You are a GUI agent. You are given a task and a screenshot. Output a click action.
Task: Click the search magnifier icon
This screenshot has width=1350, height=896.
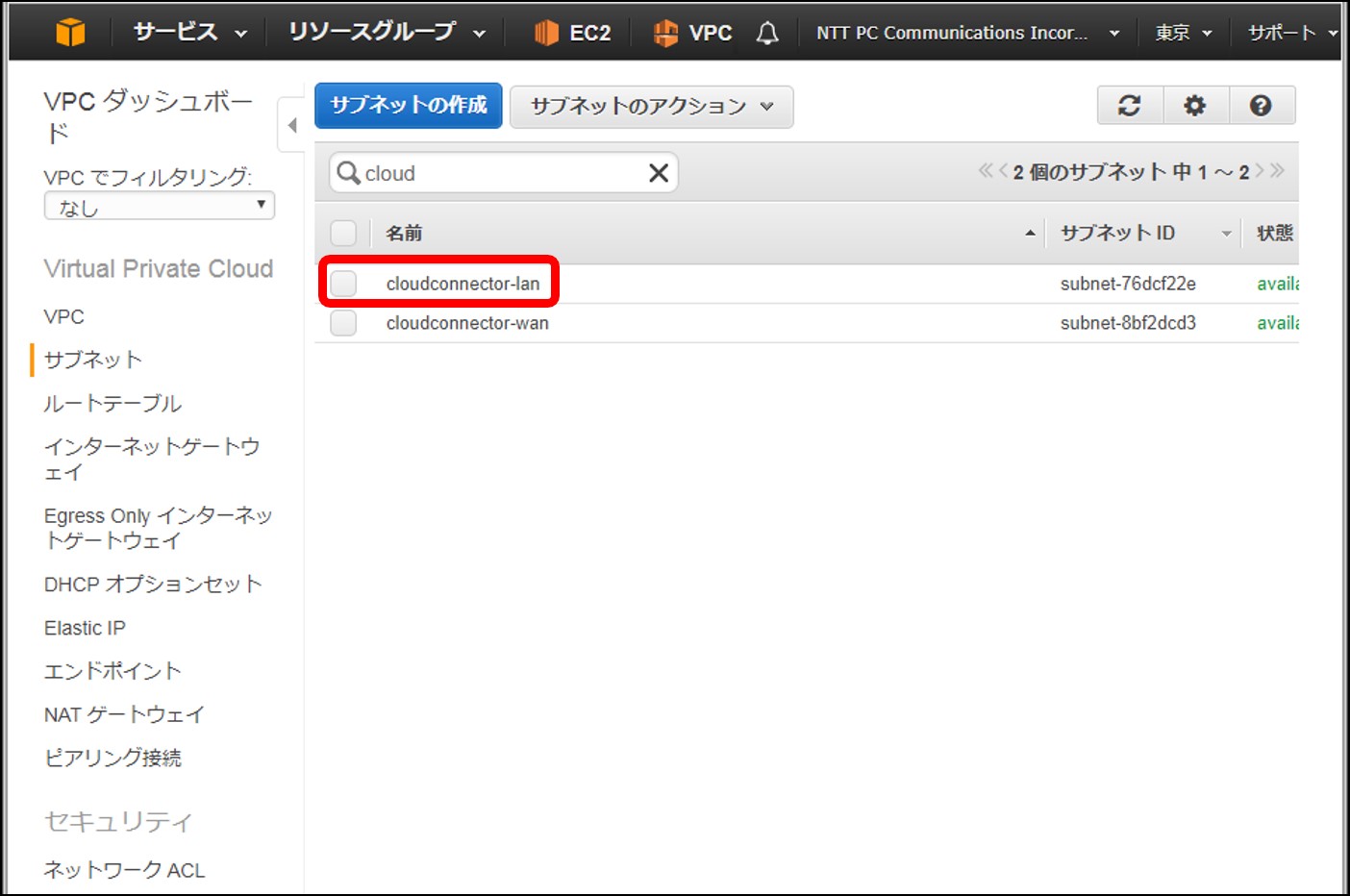[x=348, y=173]
